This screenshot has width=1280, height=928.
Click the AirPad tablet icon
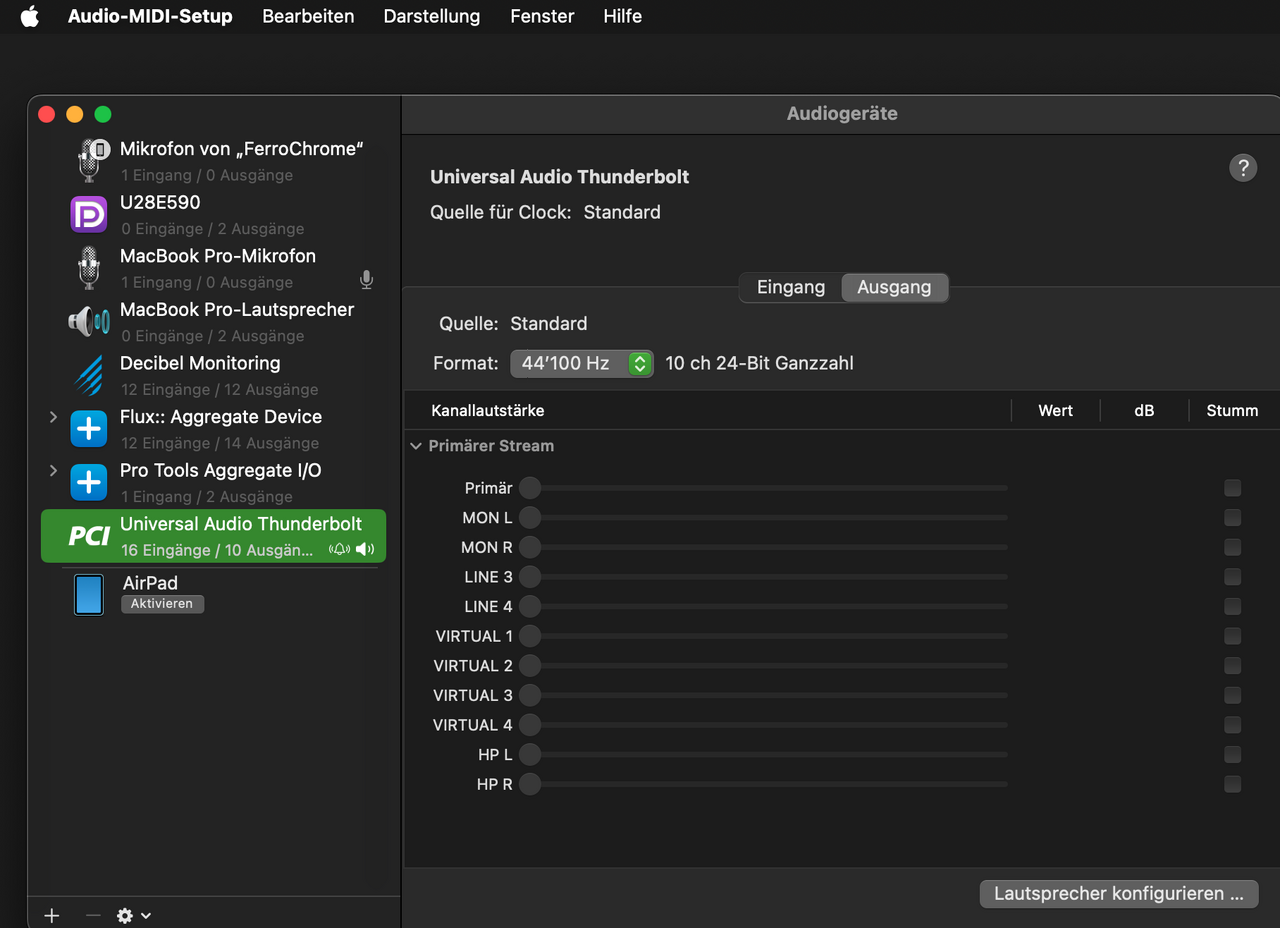coord(89,594)
